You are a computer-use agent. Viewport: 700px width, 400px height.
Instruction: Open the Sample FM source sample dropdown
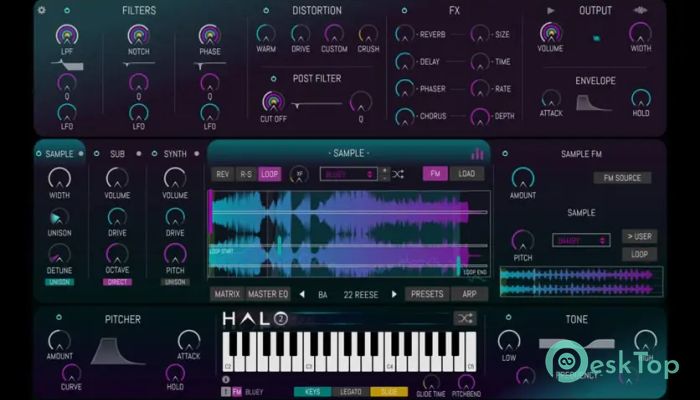click(x=581, y=240)
